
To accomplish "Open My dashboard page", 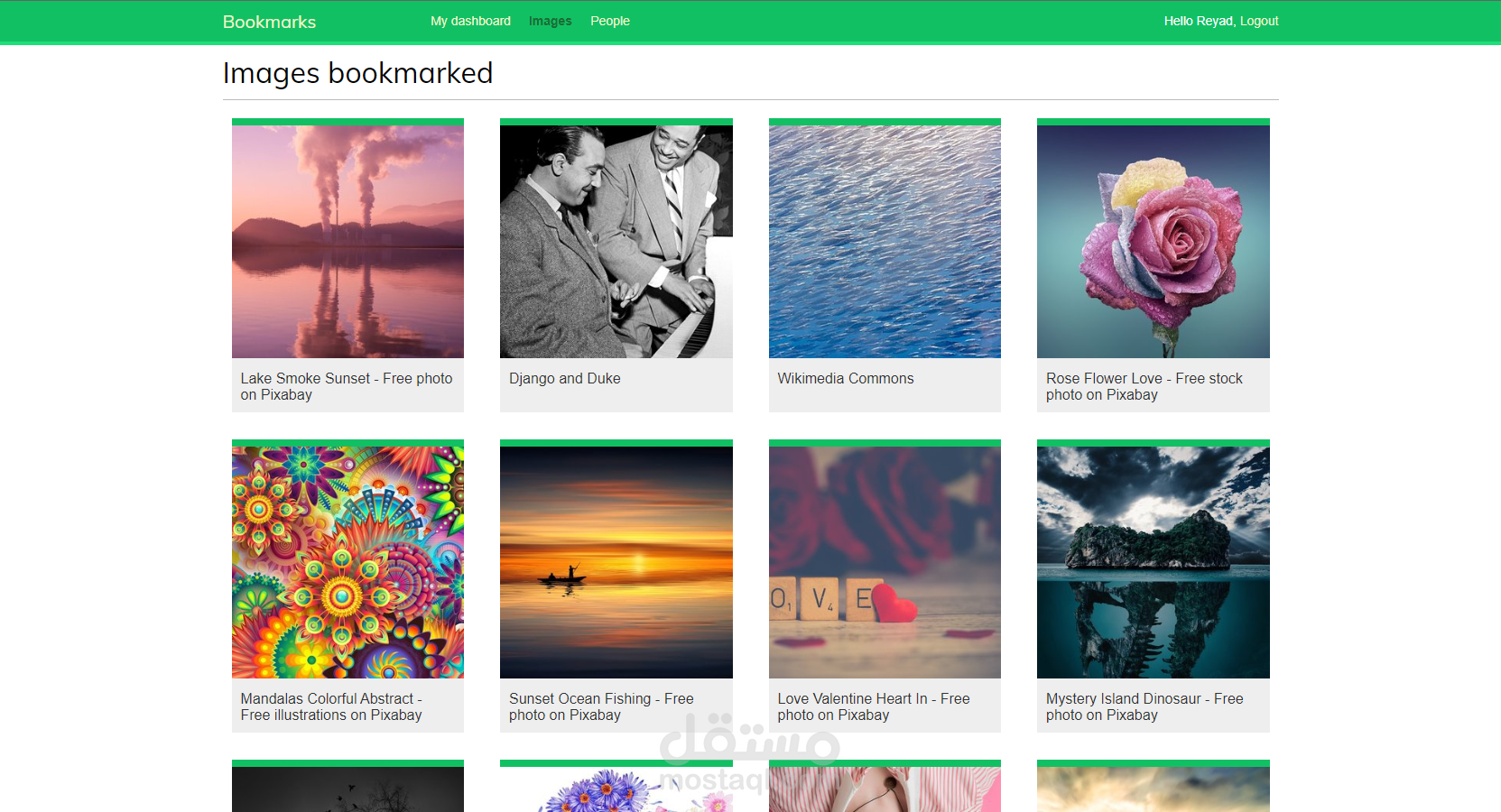I will (x=470, y=21).
